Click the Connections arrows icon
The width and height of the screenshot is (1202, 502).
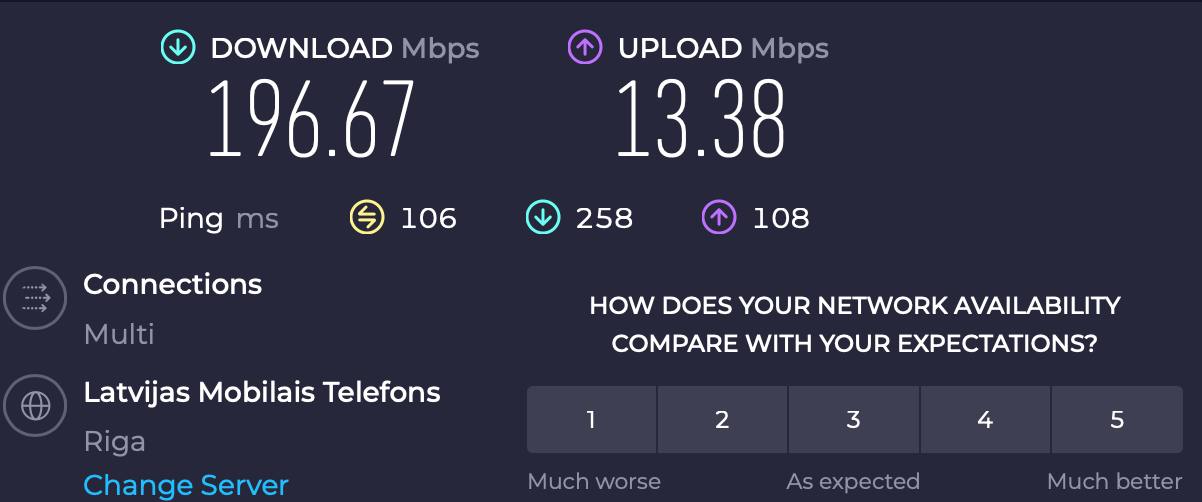click(x=36, y=297)
